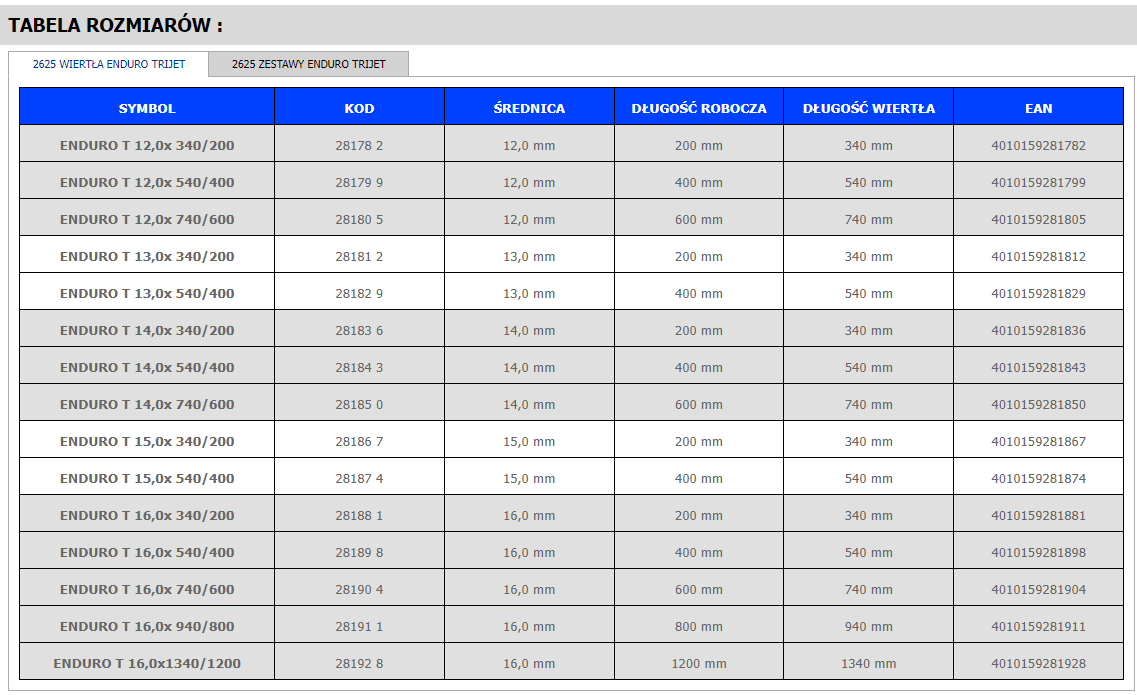Select row ENDURO T 16,0x 340/200

[571, 515]
